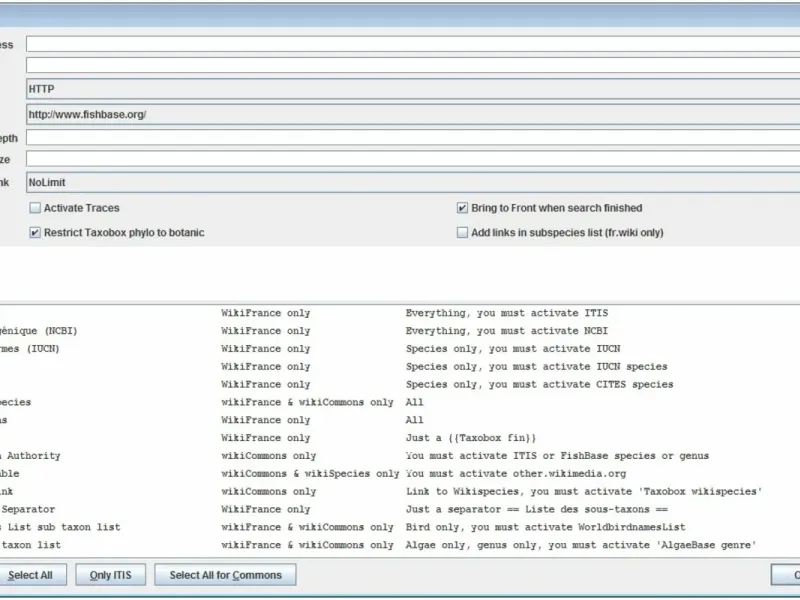Enable the Activate Traces checkbox
The width and height of the screenshot is (800, 600).
(x=35, y=208)
